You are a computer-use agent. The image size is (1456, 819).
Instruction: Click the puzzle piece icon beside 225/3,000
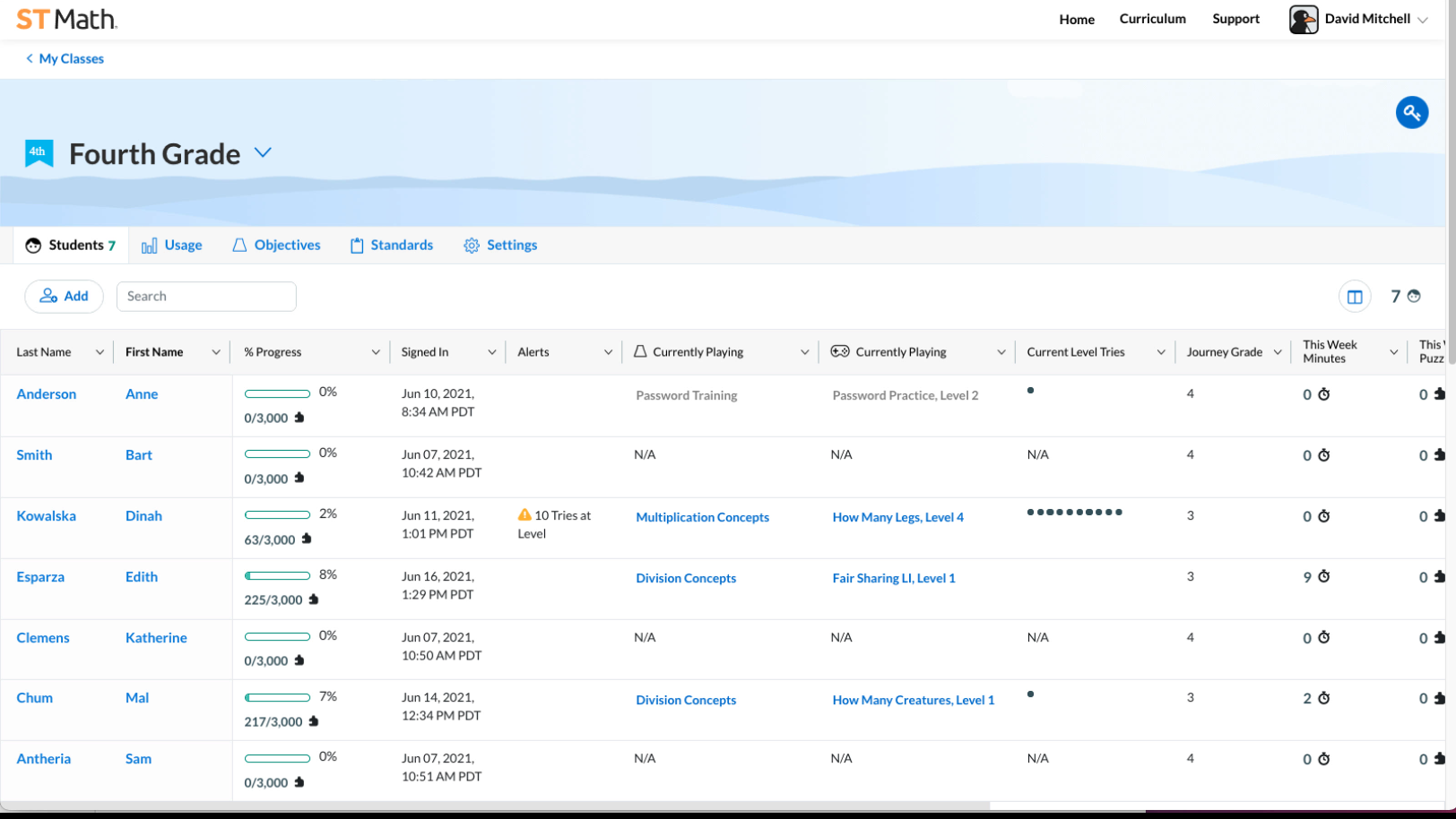pyautogui.click(x=314, y=599)
